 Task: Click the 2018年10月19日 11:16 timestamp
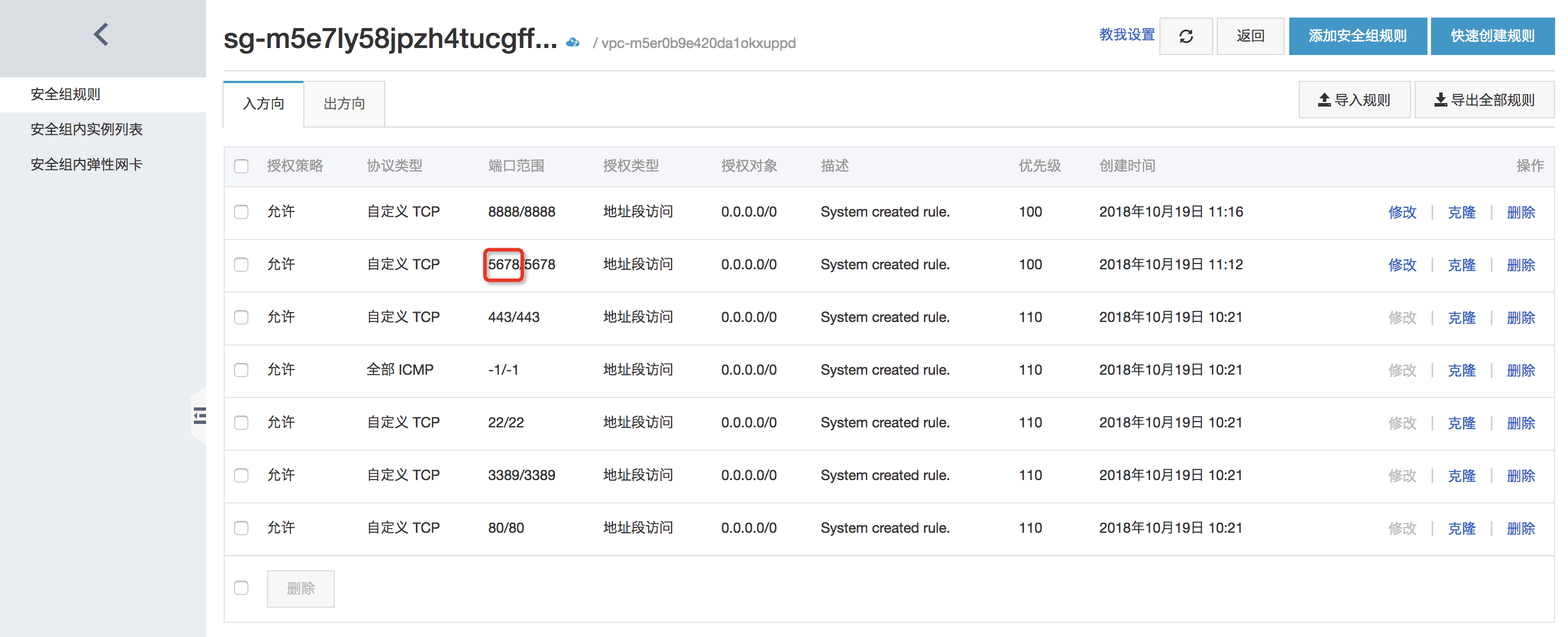[x=1170, y=212]
